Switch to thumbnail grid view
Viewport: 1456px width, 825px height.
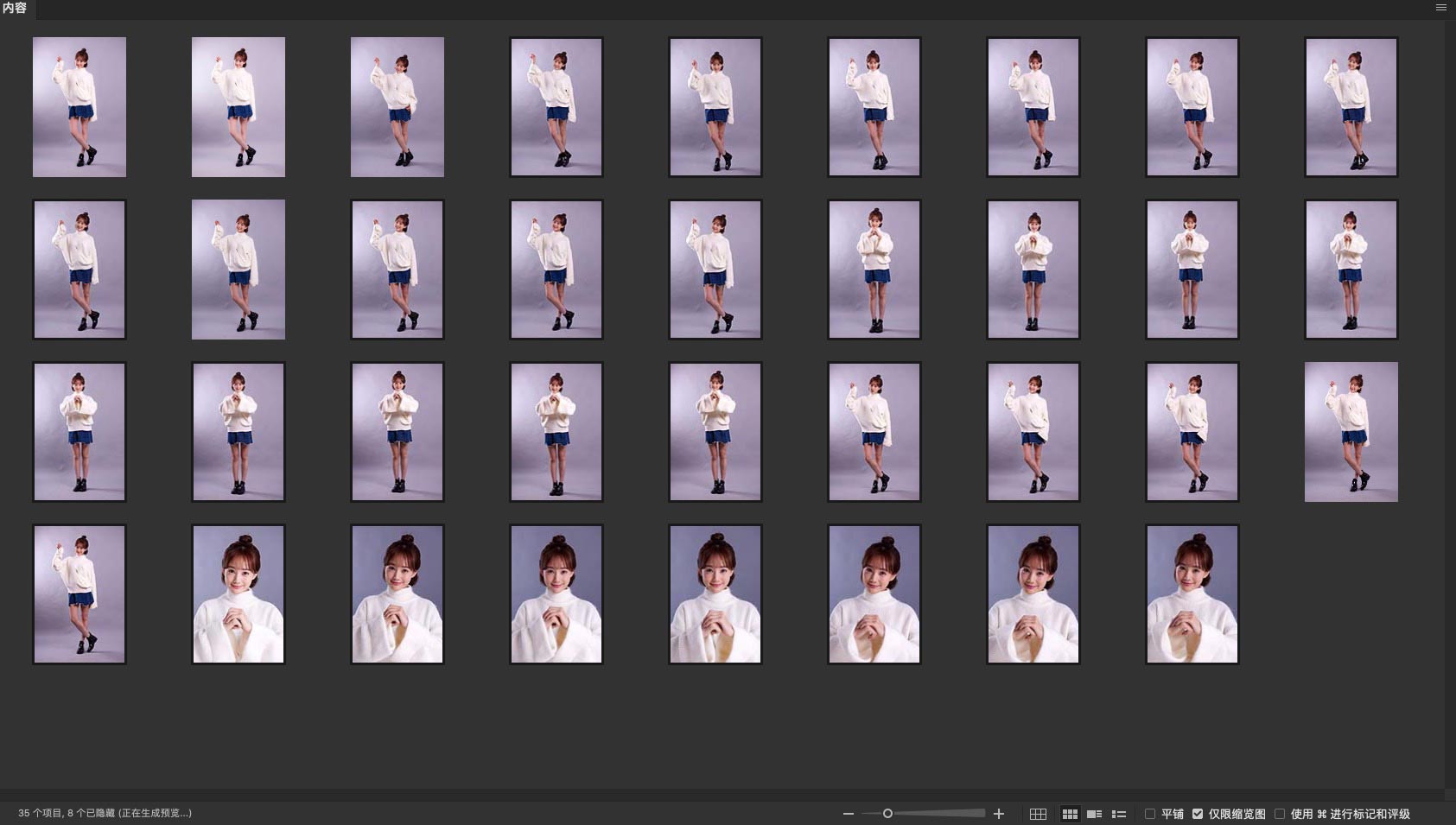(x=1070, y=814)
